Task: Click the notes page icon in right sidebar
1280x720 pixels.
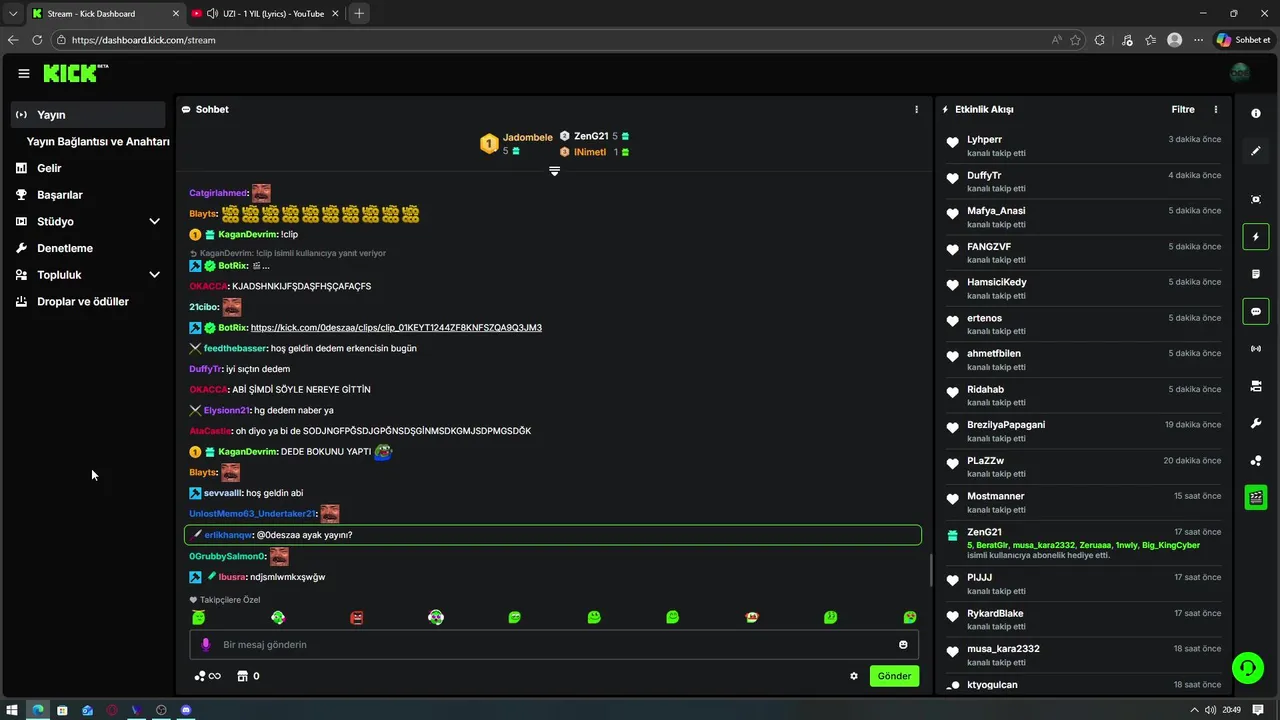Action: click(x=1256, y=274)
